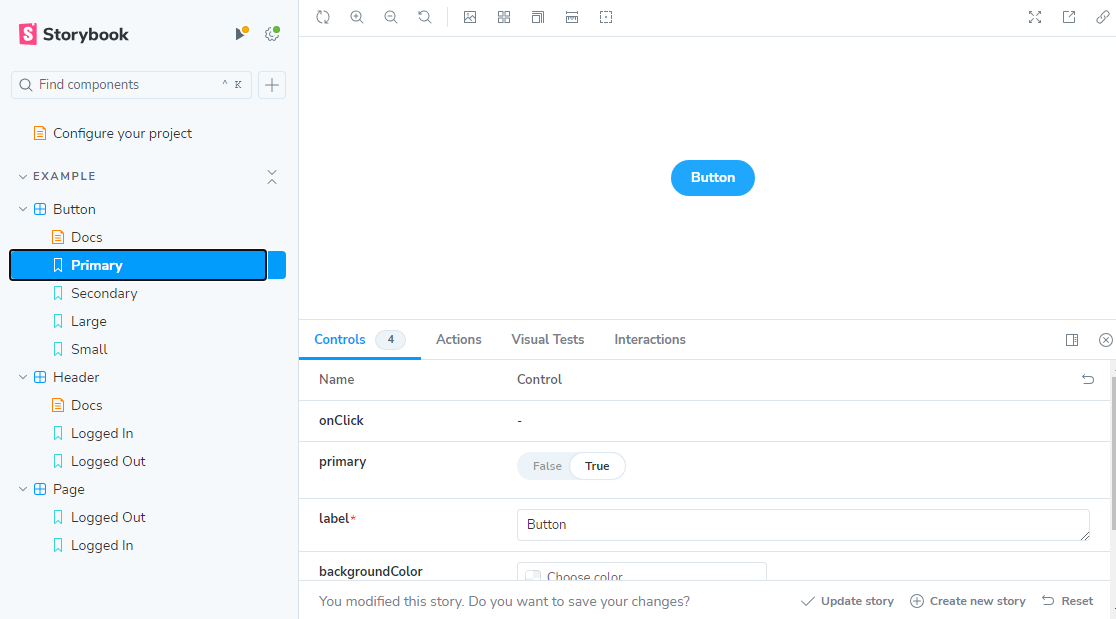
Task: Click the Create new story button
Action: [967, 601]
